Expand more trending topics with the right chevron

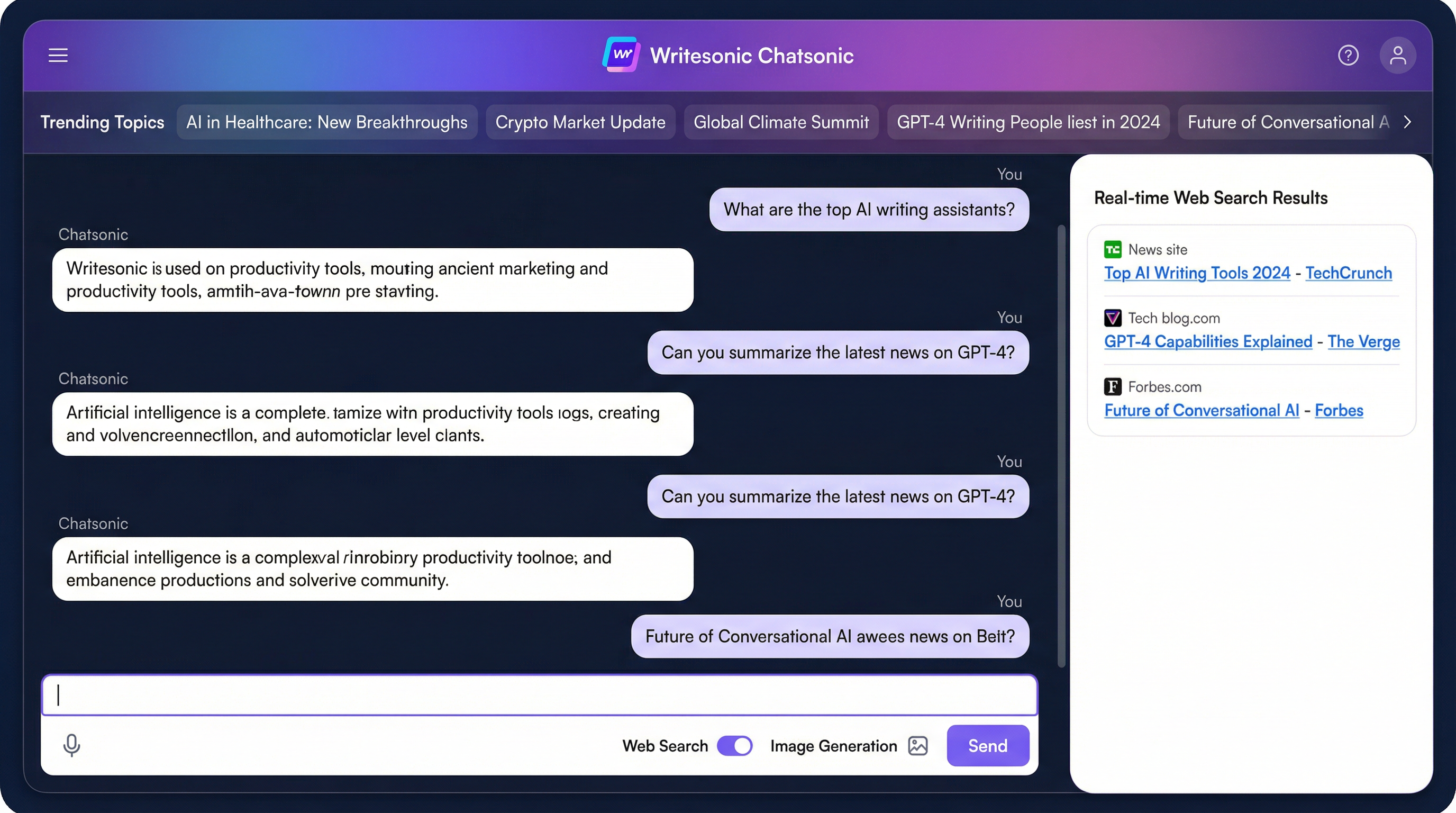pyautogui.click(x=1407, y=122)
